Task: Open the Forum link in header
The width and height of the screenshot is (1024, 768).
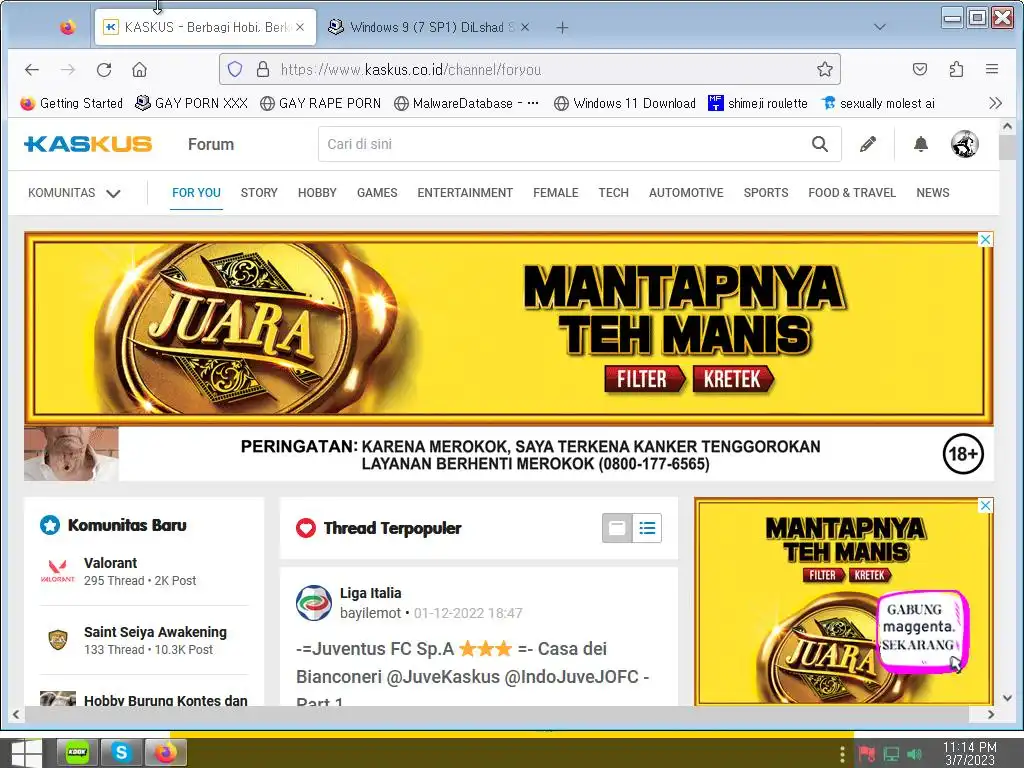Action: pyautogui.click(x=211, y=144)
